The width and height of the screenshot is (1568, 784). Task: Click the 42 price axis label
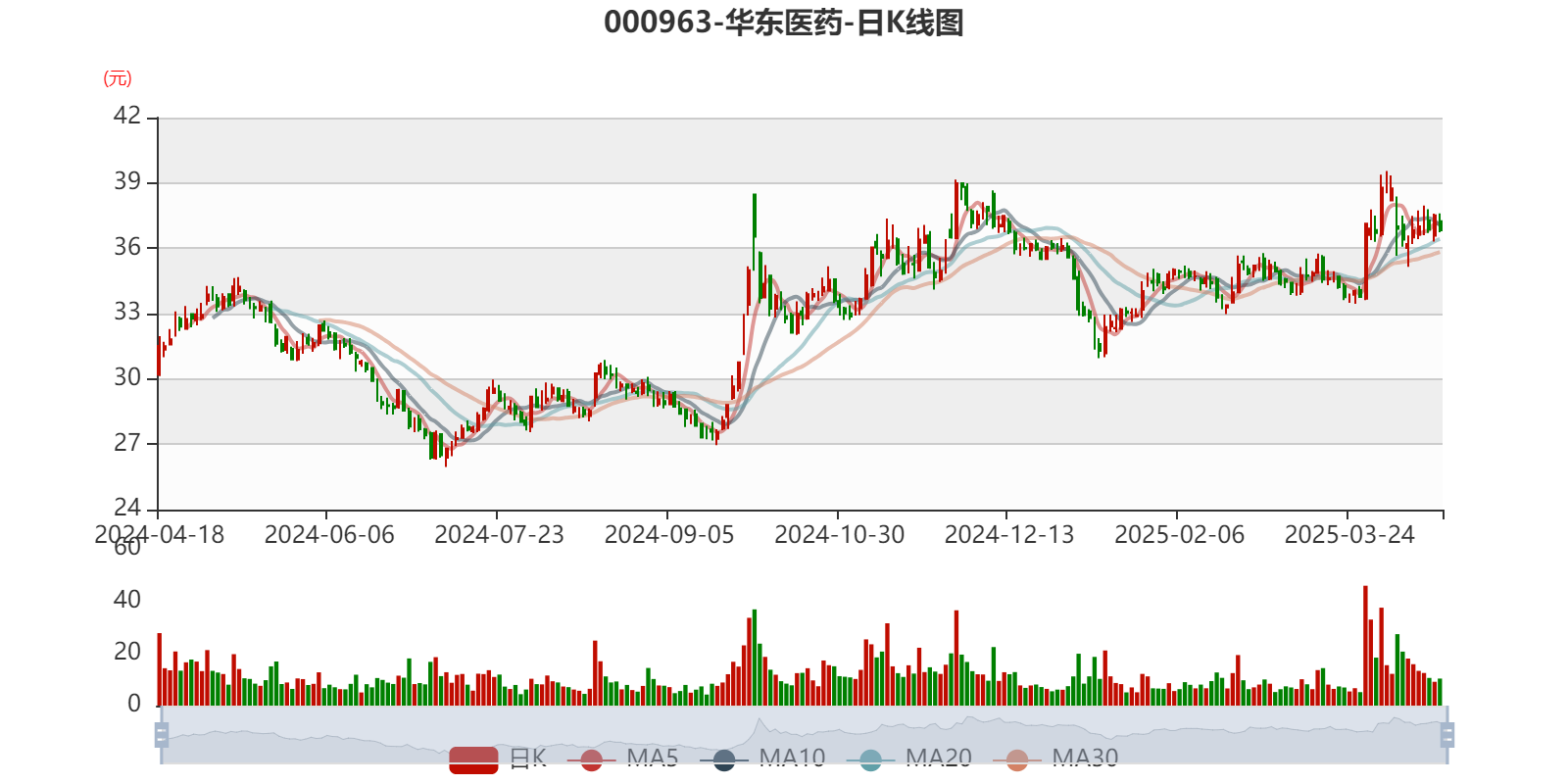click(127, 116)
